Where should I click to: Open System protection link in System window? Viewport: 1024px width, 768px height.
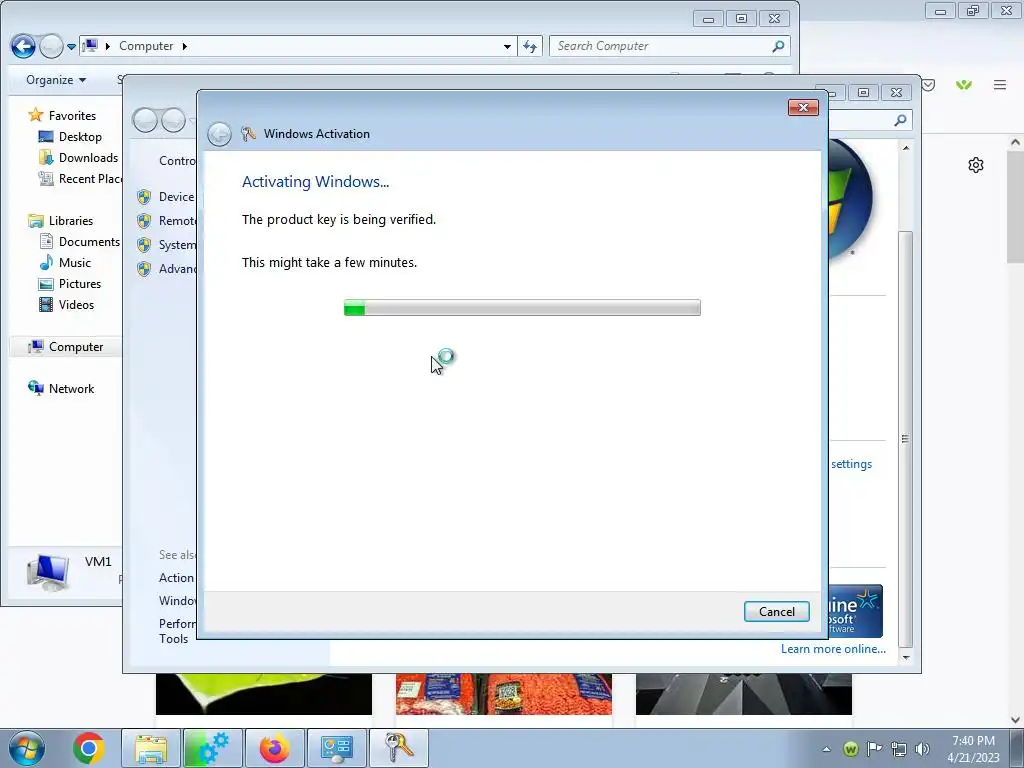tap(177, 245)
